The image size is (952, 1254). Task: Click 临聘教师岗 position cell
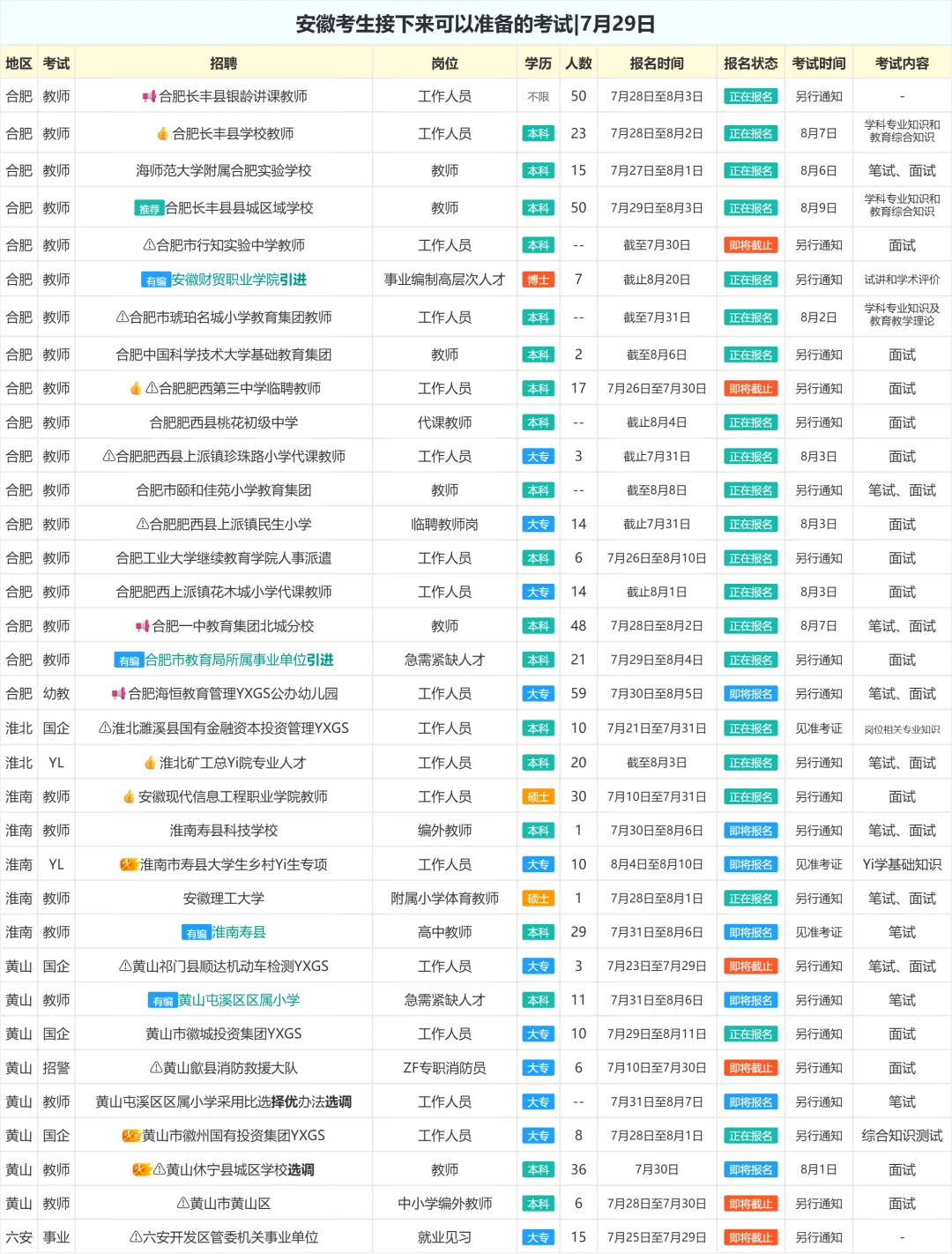445,524
